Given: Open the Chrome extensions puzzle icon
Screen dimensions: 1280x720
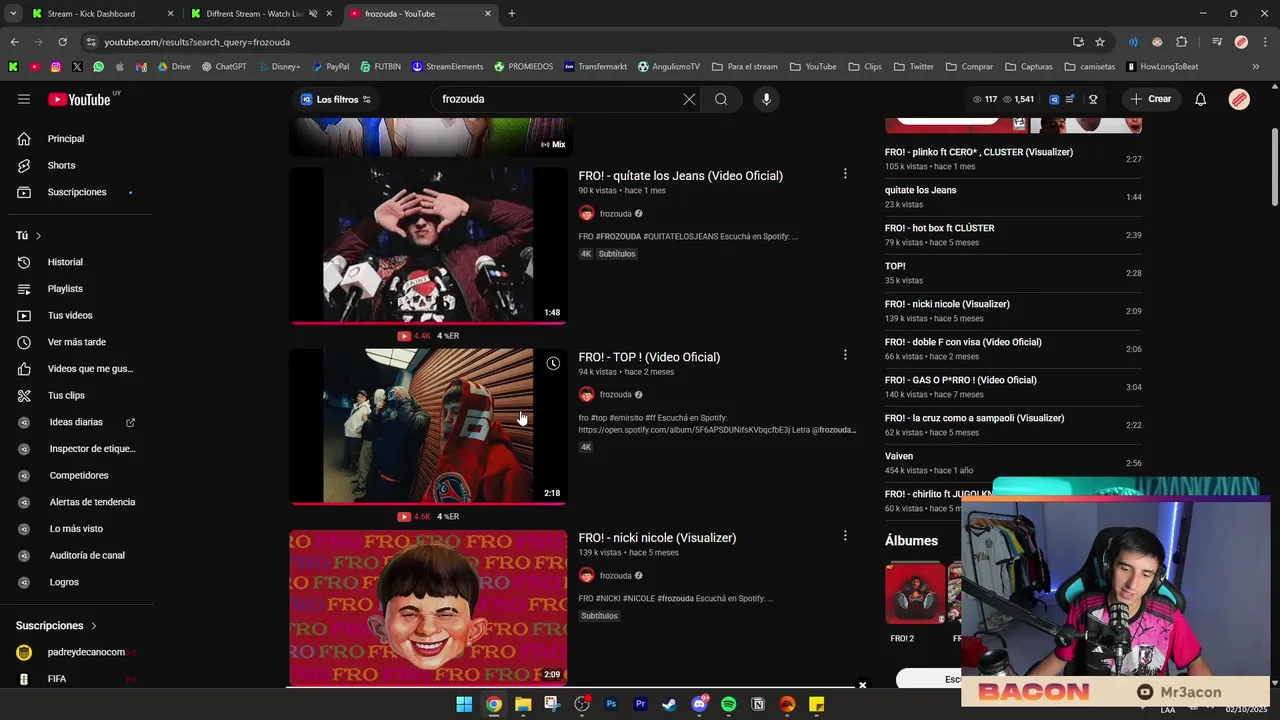Looking at the screenshot, I should click(x=1182, y=42).
